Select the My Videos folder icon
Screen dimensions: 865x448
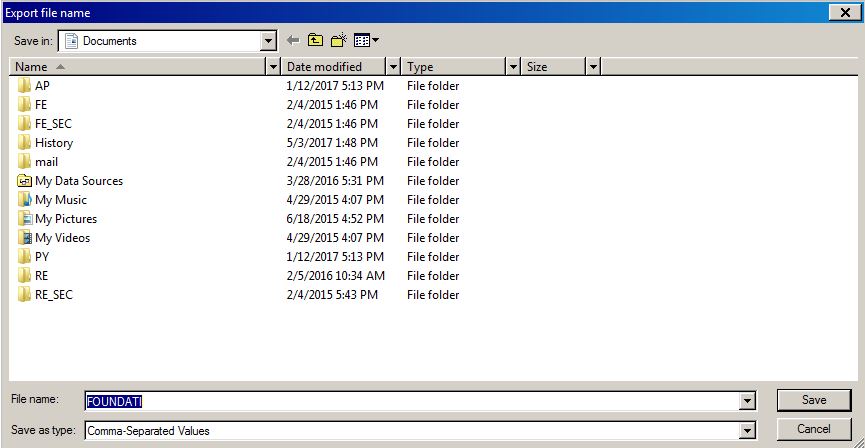(x=24, y=238)
